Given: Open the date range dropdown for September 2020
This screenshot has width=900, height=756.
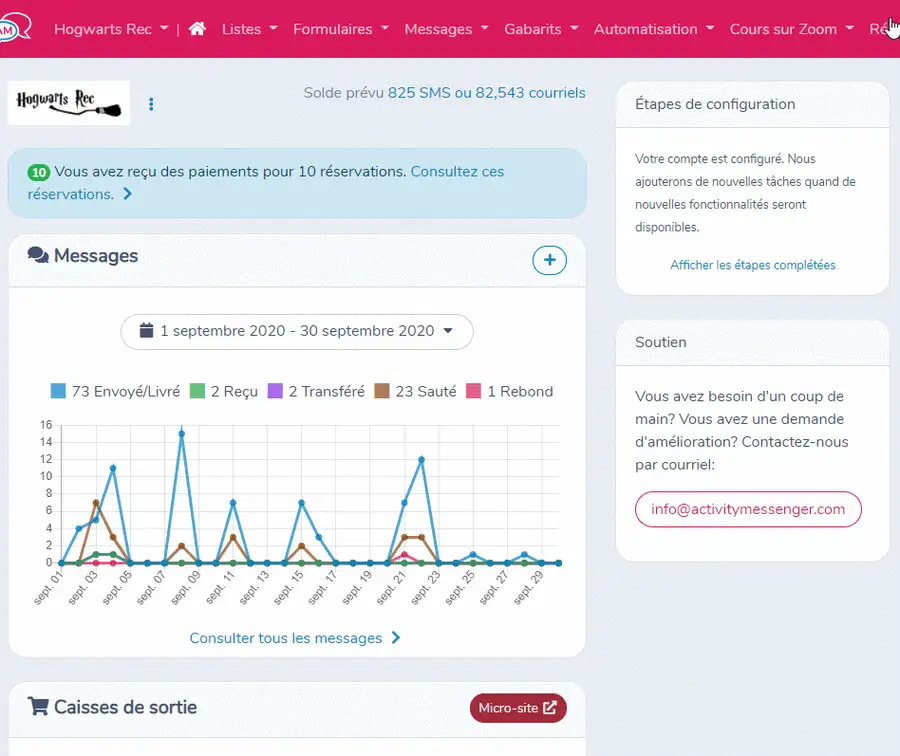Looking at the screenshot, I should point(297,331).
